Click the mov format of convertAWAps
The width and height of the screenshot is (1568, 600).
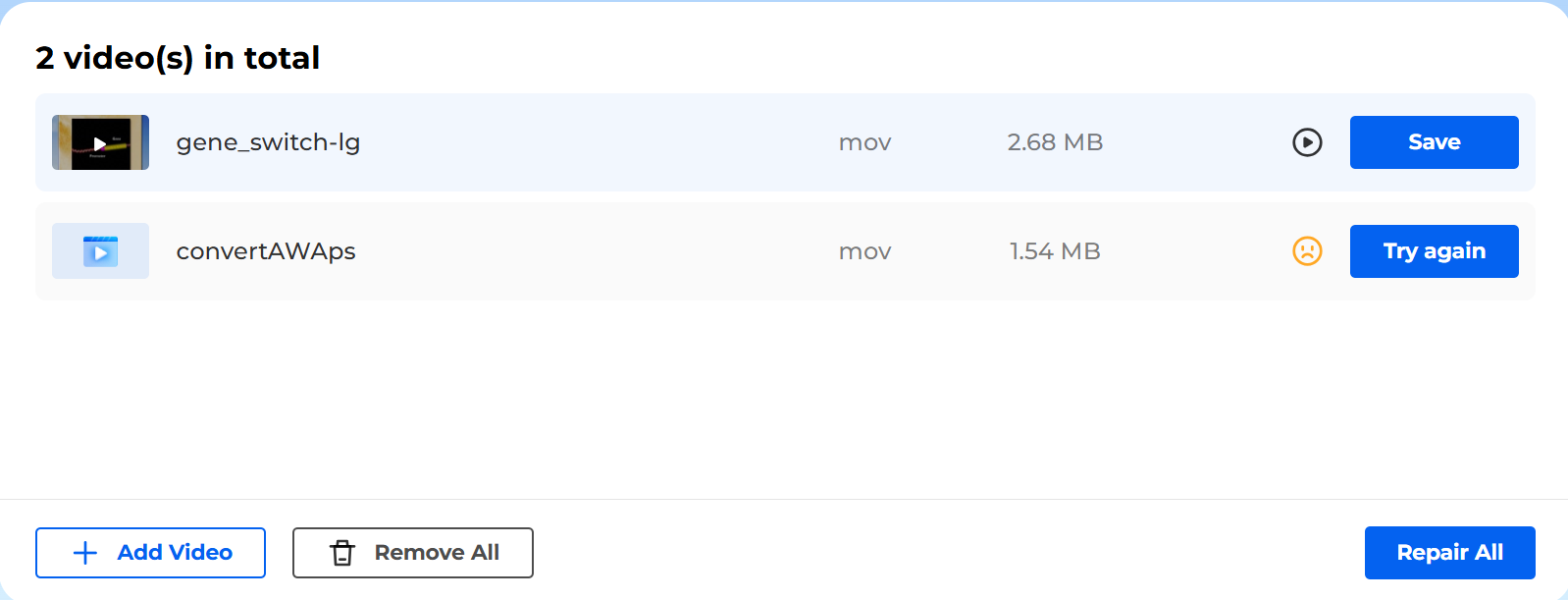[865, 252]
